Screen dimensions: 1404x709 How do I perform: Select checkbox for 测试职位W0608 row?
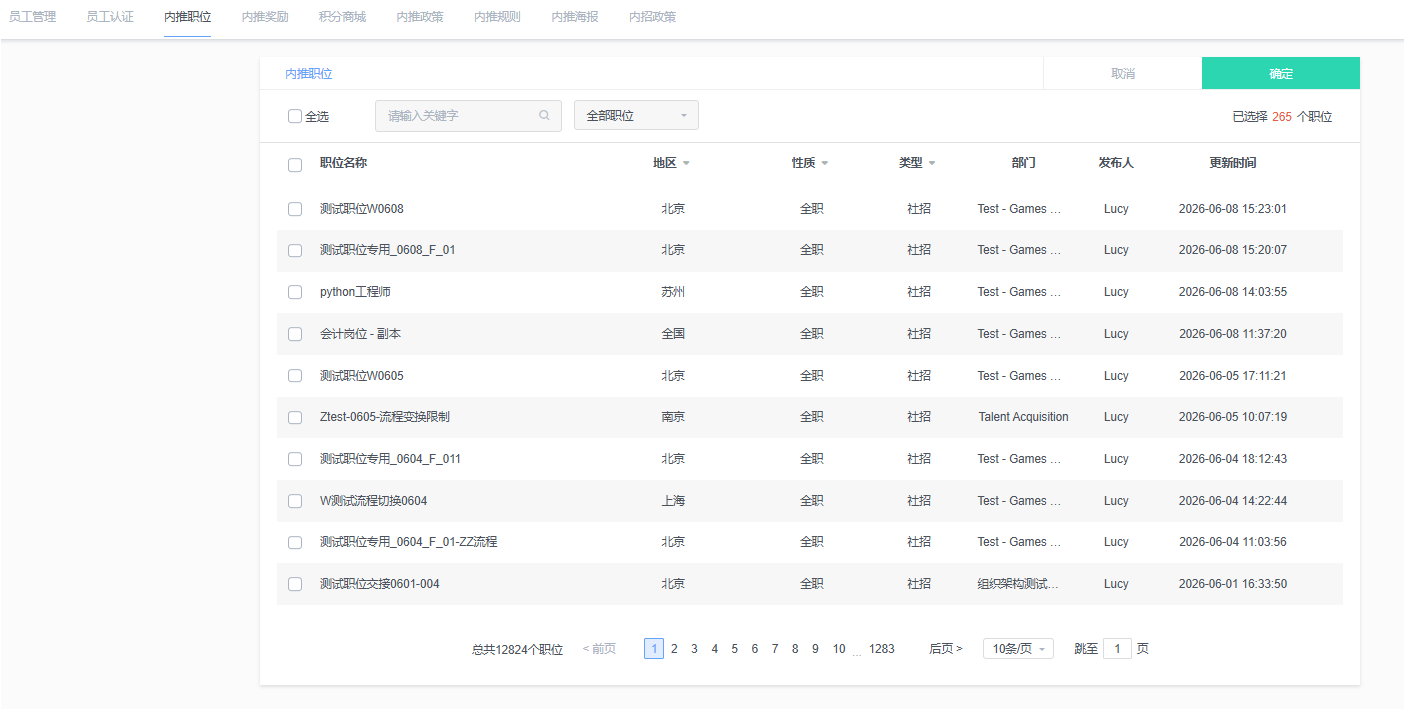(295, 209)
